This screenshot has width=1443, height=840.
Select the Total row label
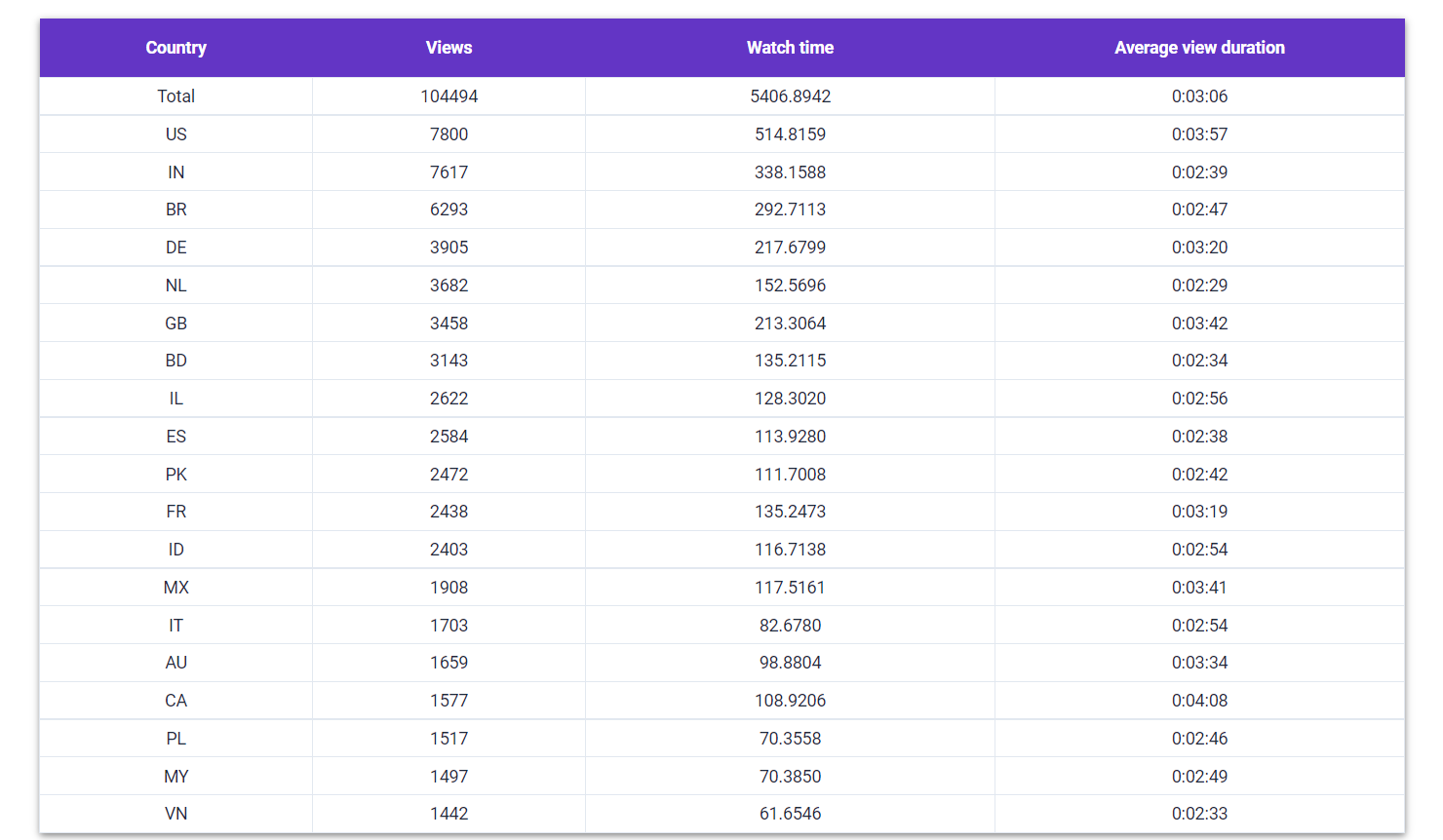[175, 96]
